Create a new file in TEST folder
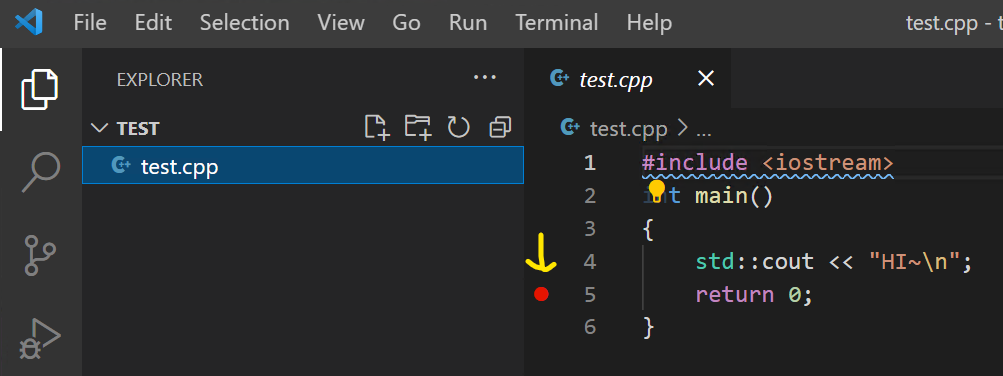 (x=377, y=127)
